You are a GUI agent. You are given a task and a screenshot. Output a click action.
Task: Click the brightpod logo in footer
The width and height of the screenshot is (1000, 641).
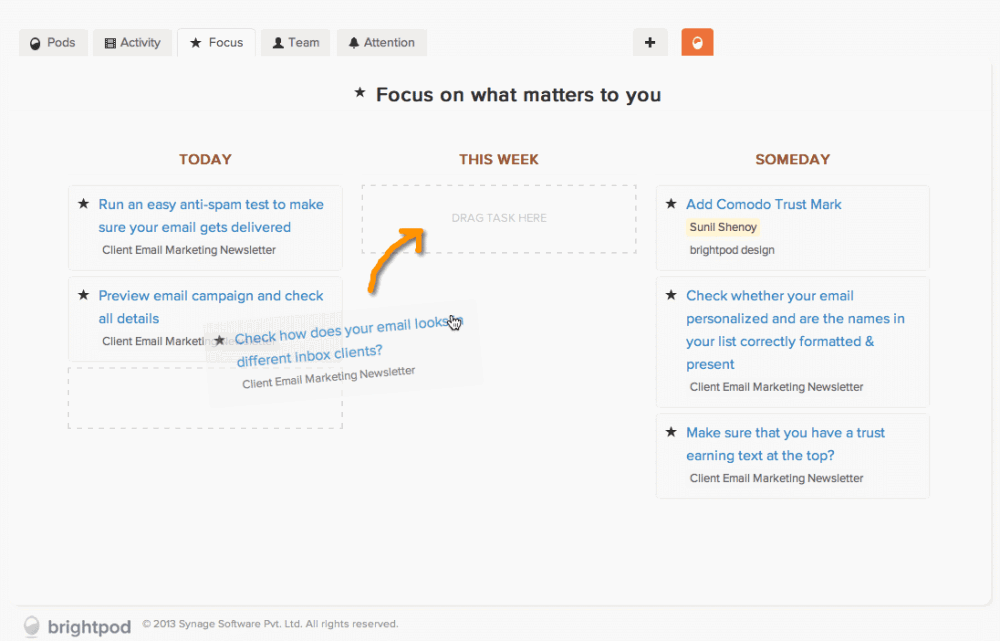tap(77, 626)
